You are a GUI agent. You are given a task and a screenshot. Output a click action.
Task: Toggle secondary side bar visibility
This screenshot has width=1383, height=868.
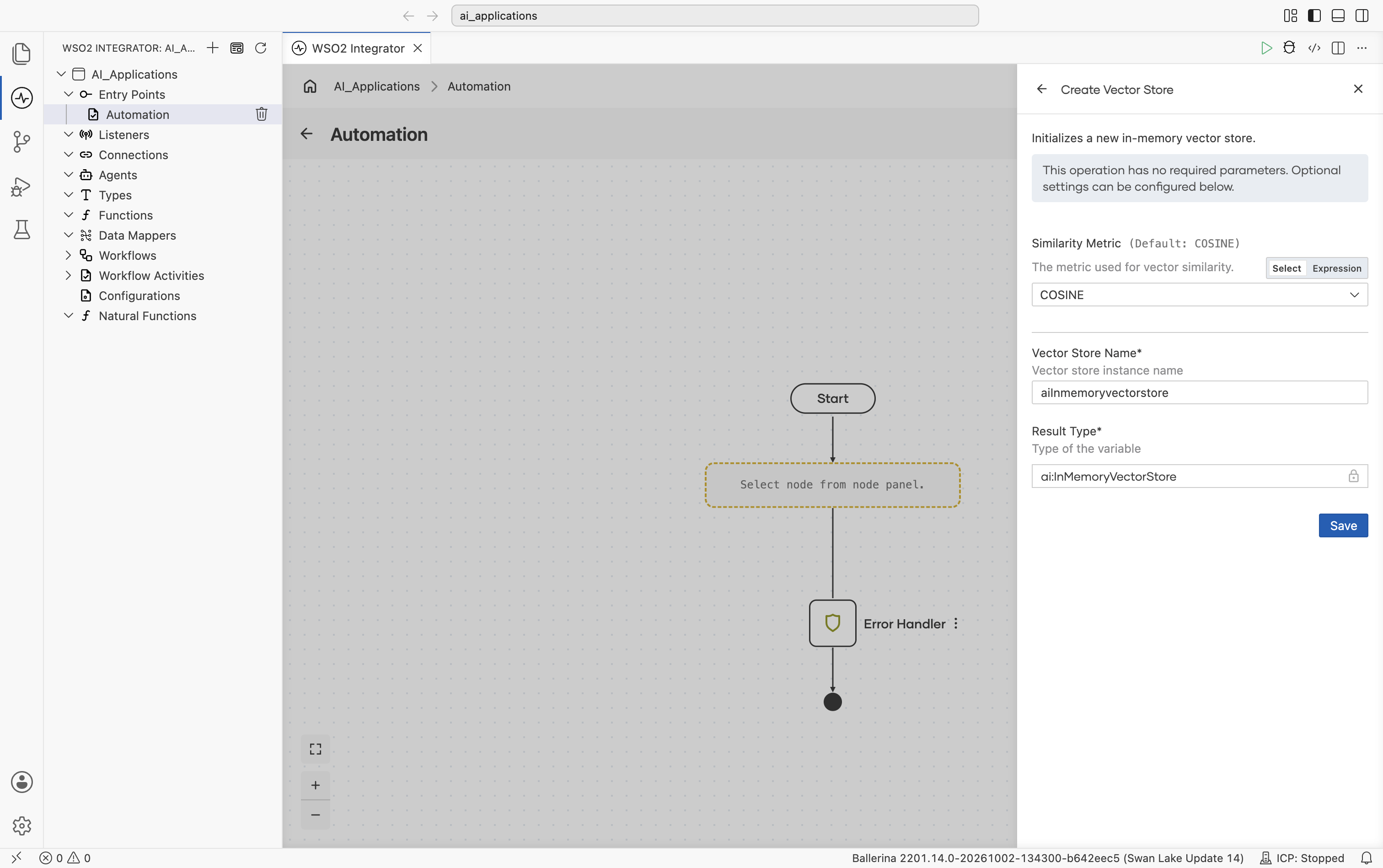click(1362, 16)
